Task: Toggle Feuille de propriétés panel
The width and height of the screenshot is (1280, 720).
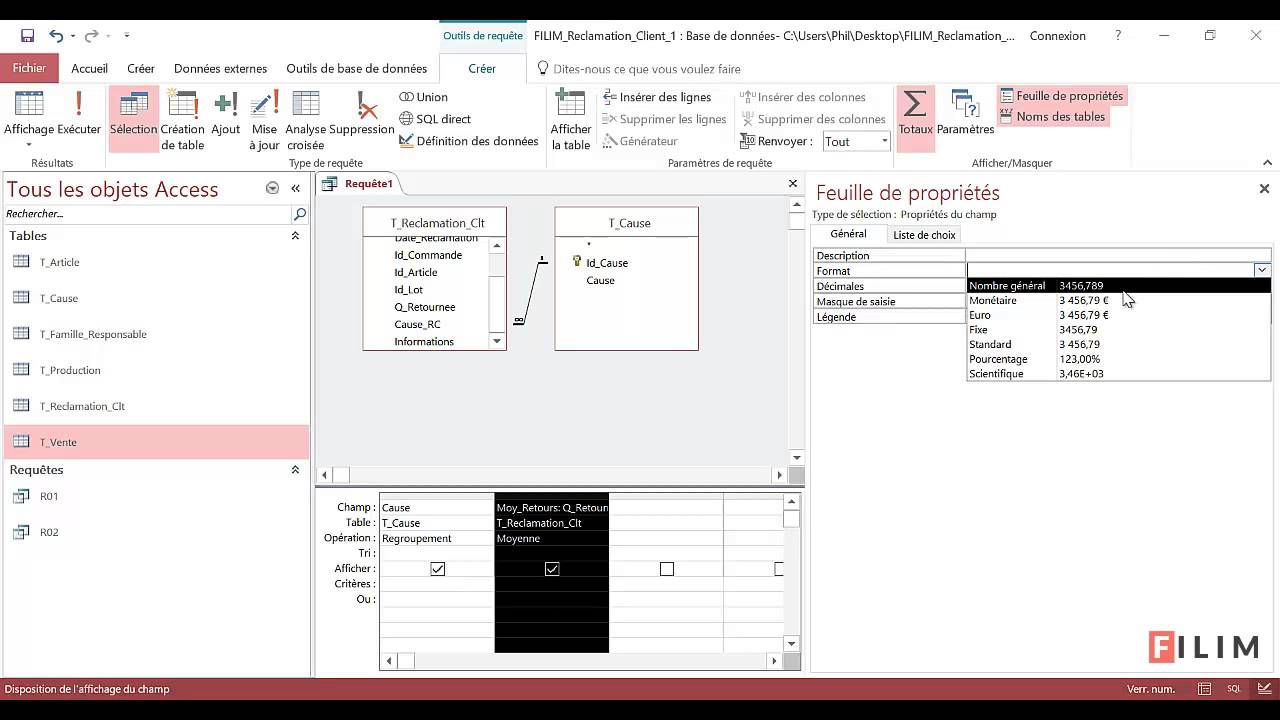Action: tap(1061, 96)
